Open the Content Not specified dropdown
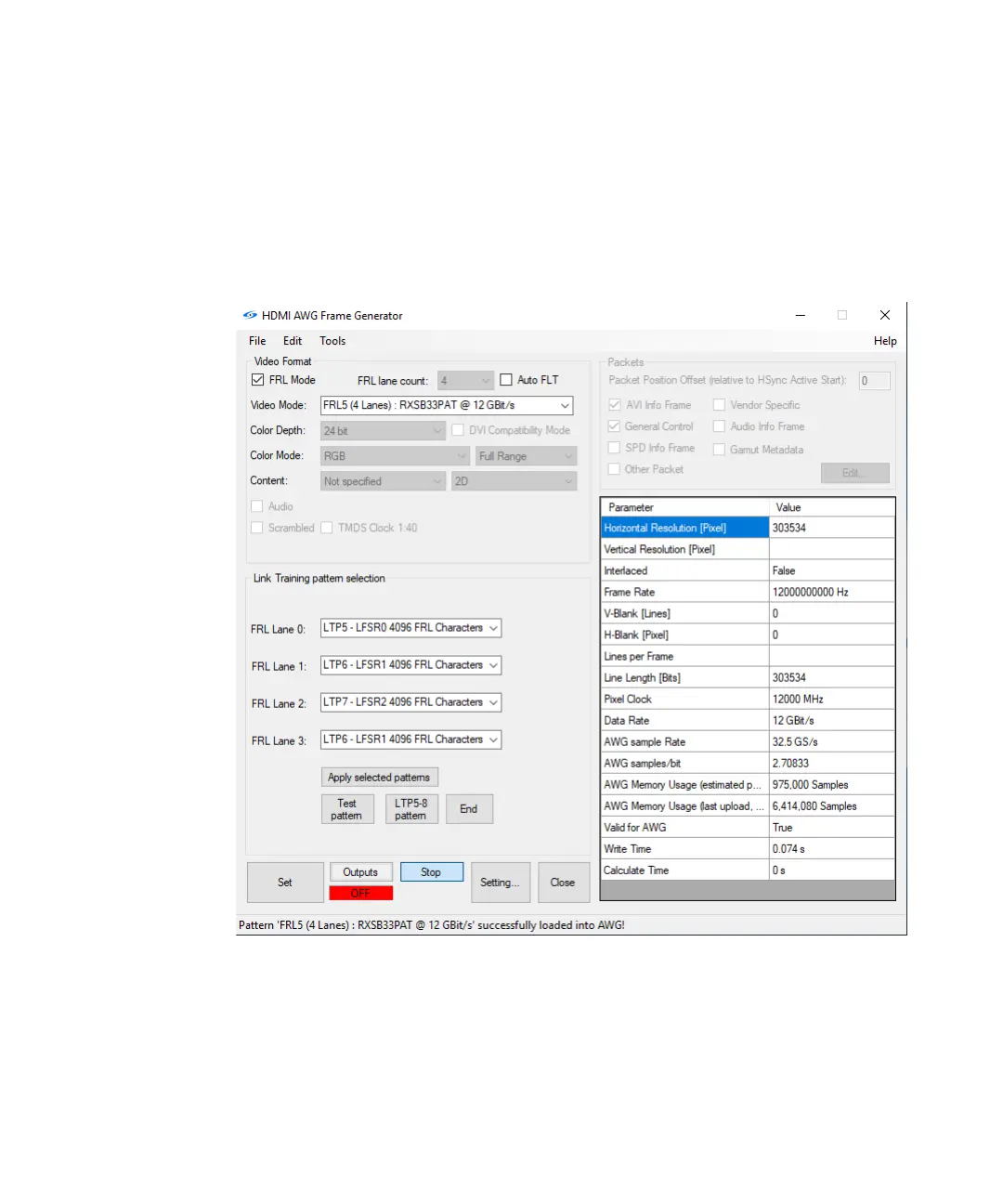 [x=384, y=481]
